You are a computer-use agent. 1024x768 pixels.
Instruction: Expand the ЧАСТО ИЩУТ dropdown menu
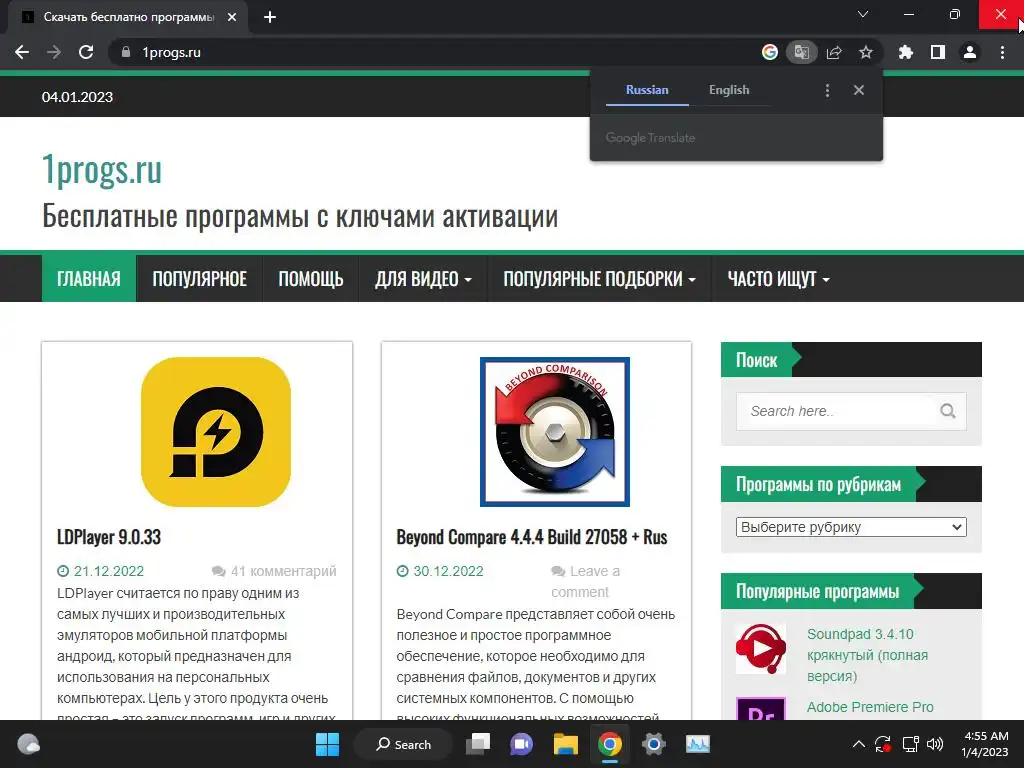click(778, 279)
